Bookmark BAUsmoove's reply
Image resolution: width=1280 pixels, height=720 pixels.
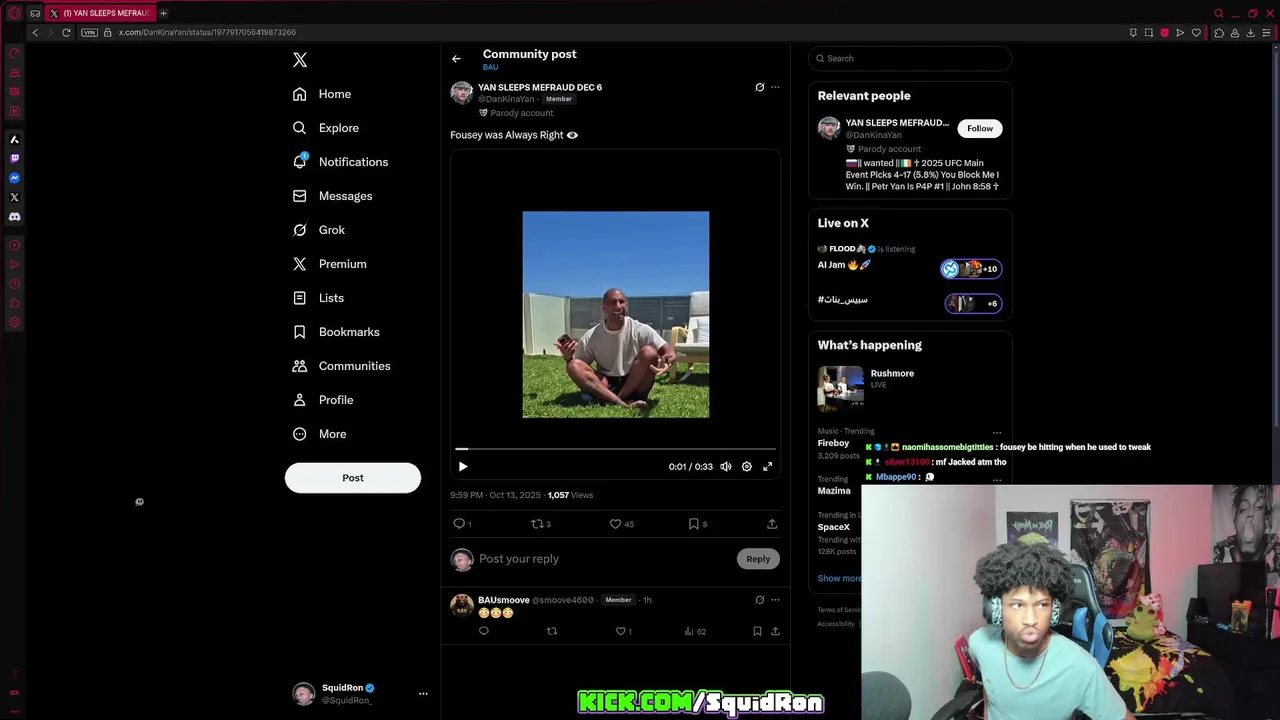[x=757, y=631]
